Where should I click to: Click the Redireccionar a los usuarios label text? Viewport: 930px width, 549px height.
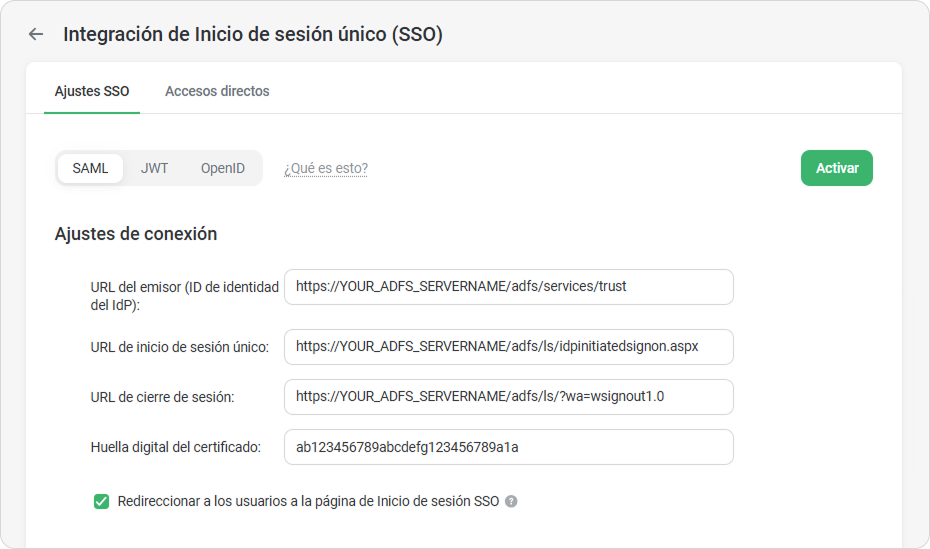click(308, 502)
